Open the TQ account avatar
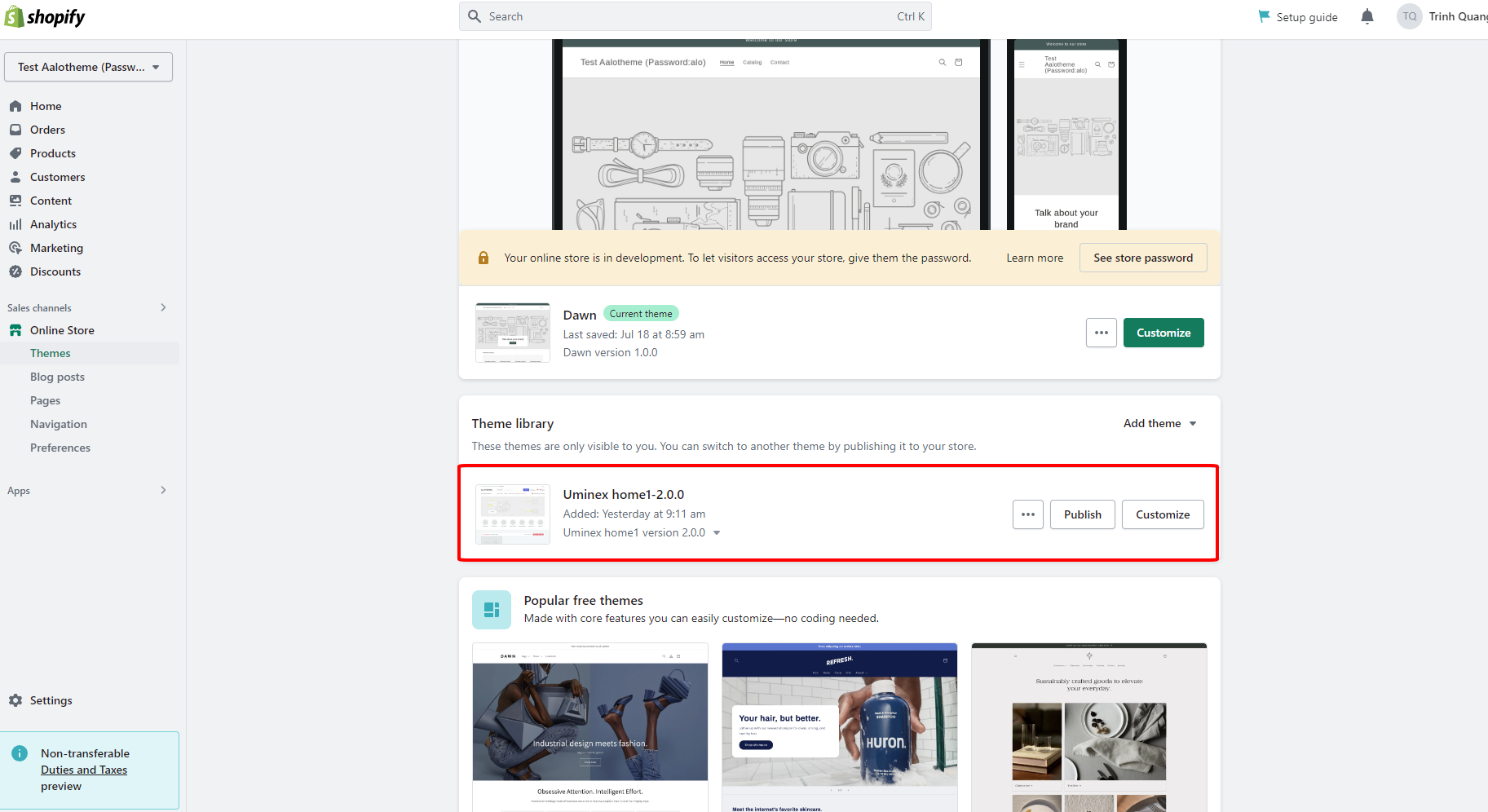The height and width of the screenshot is (812, 1488). (1410, 16)
